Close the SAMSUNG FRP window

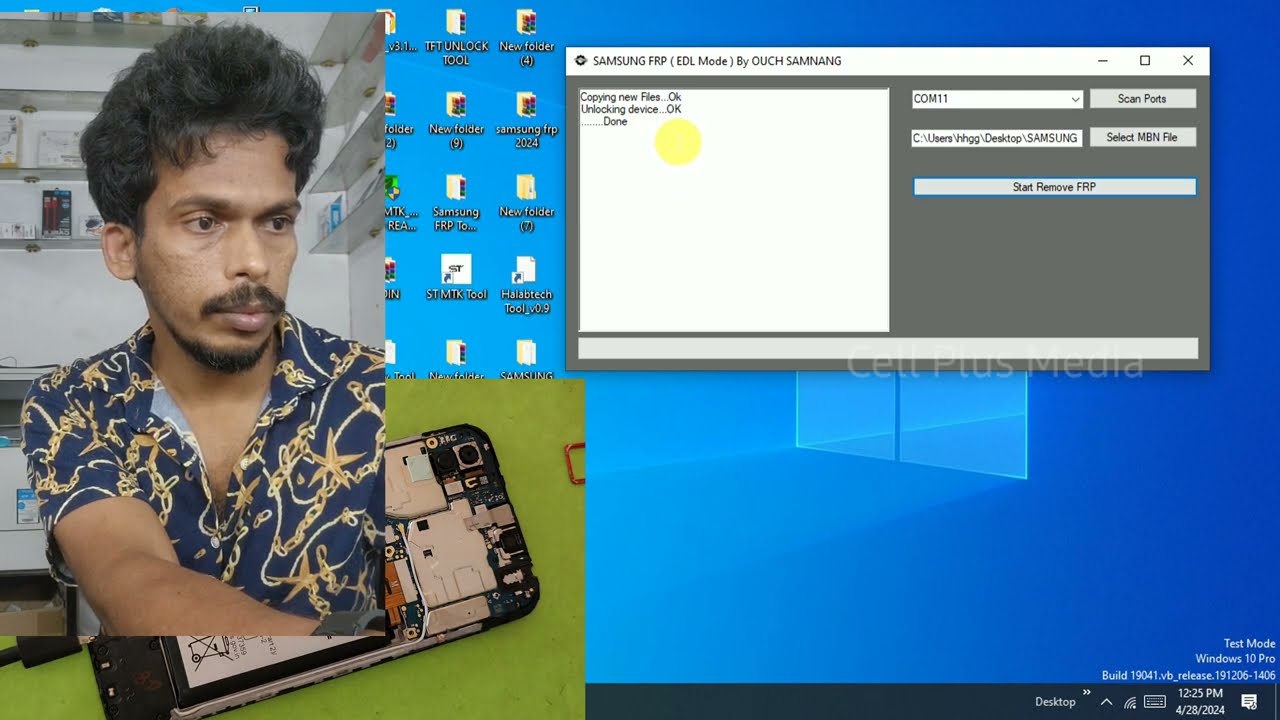(x=1188, y=61)
